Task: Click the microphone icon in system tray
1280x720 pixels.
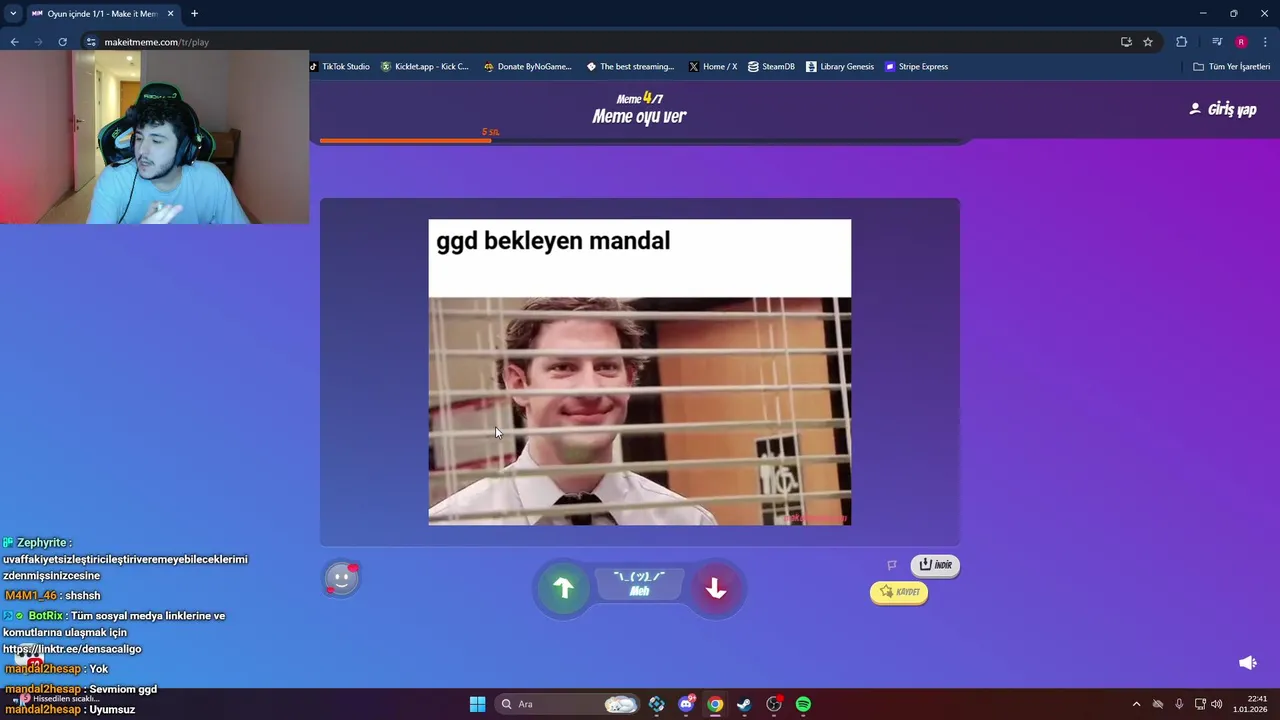Action: click(1179, 704)
